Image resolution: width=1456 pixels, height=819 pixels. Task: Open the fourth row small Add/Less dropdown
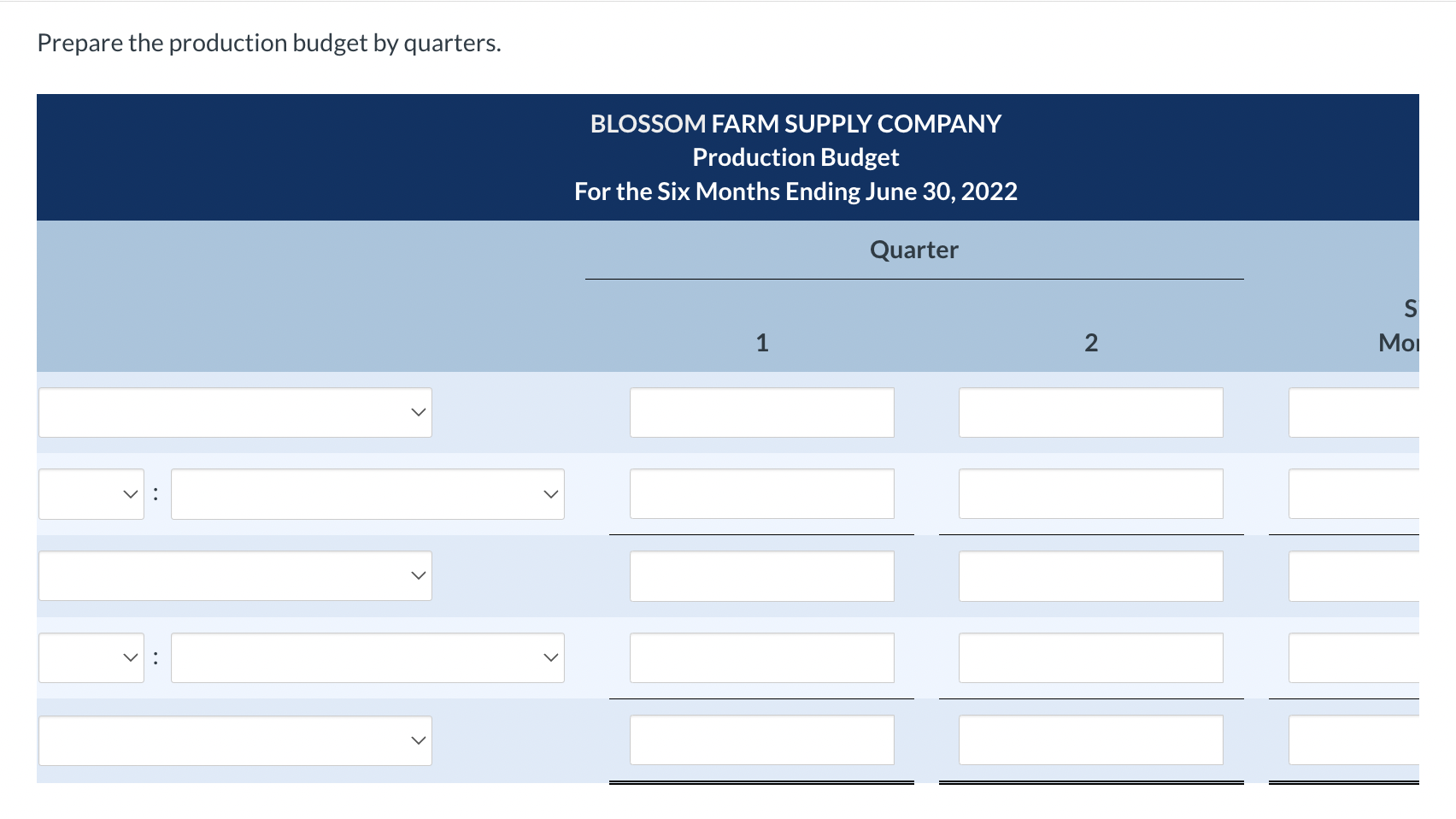(91, 657)
